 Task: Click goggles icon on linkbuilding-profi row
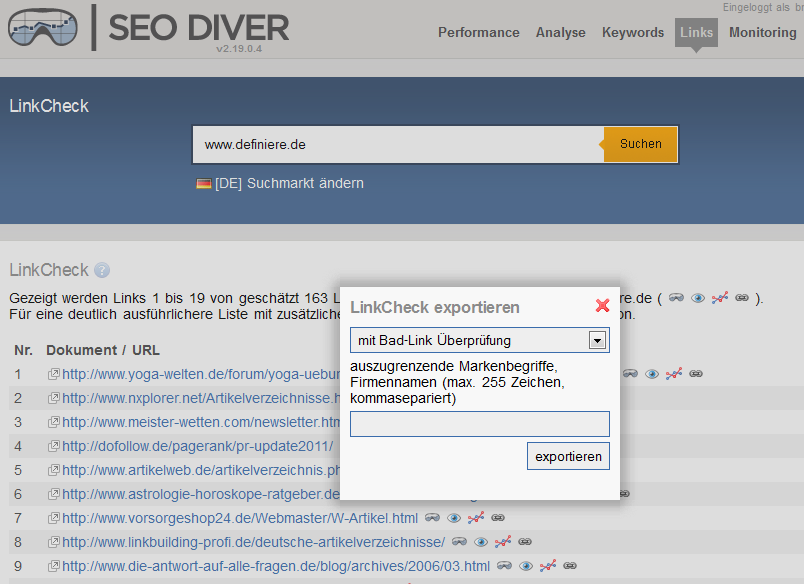click(x=459, y=541)
